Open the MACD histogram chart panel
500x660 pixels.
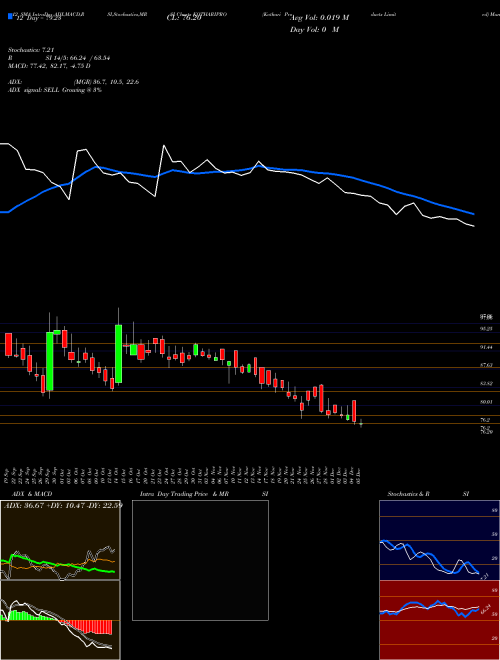tap(60, 620)
